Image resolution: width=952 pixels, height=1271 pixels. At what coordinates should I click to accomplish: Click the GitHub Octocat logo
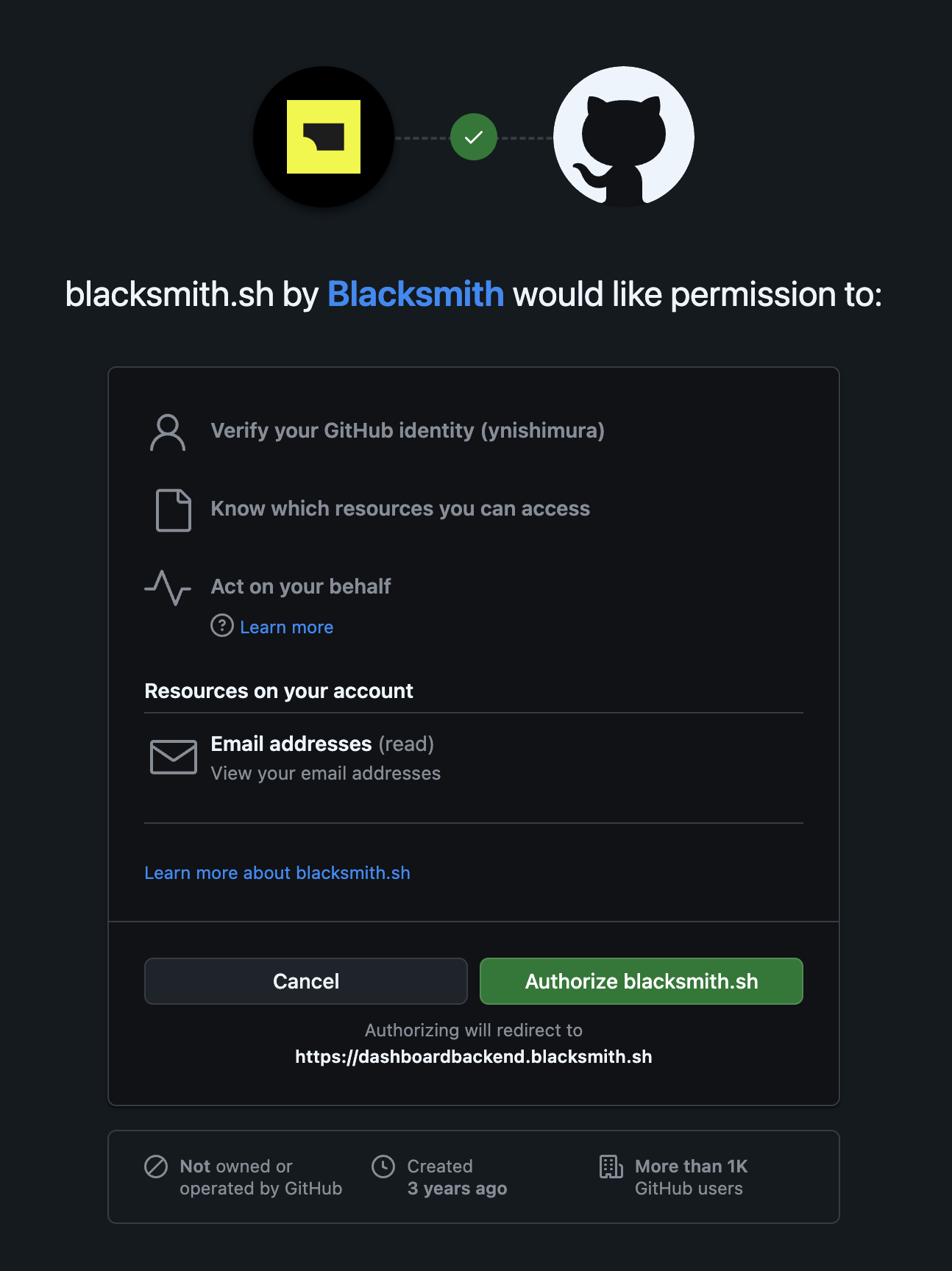(623, 137)
